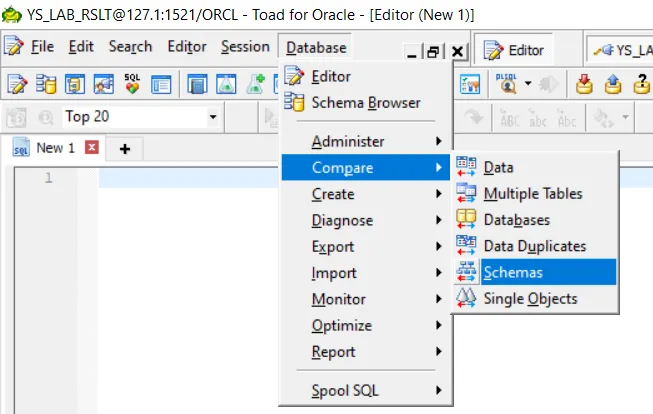
Task: Open the Schema Browser toolbar icon
Action: 46,85
